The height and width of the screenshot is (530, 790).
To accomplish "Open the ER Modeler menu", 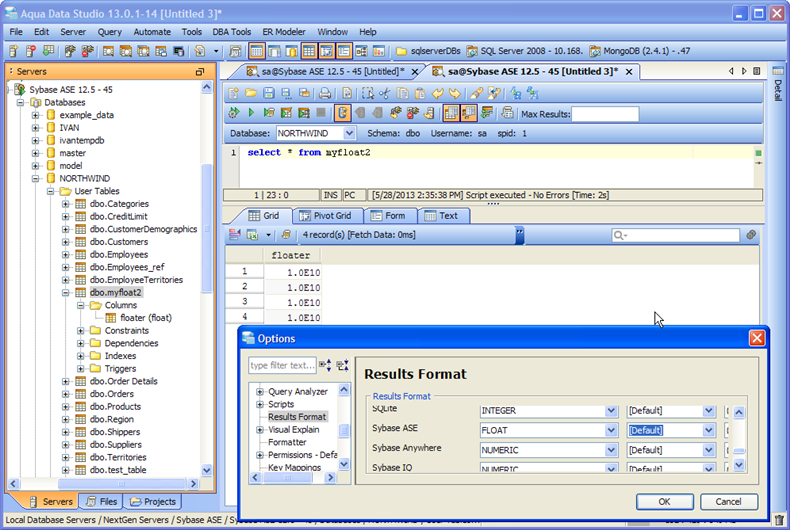I will coord(284,32).
